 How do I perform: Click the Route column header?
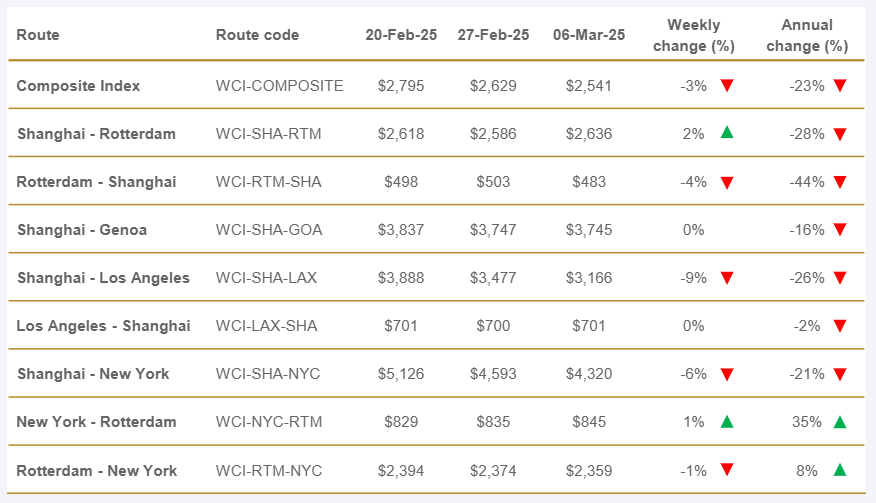(38, 35)
